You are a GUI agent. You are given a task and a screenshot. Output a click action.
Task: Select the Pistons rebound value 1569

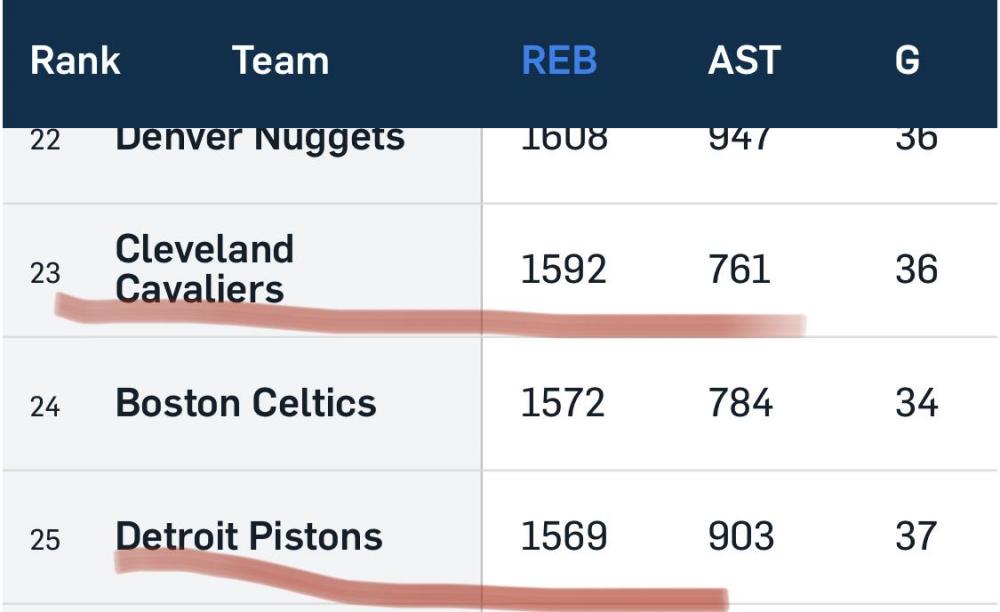tap(563, 537)
